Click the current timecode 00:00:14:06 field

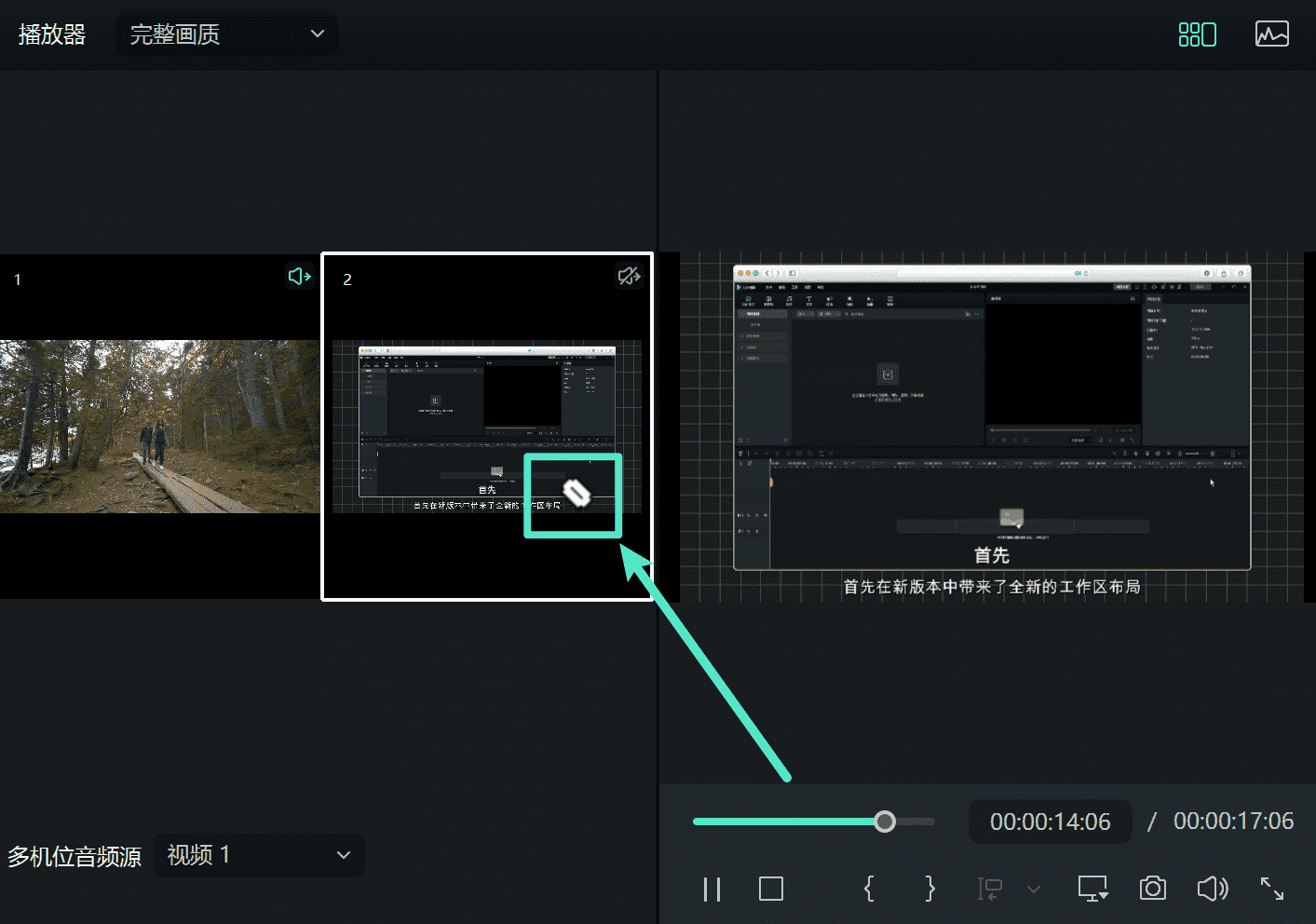pyautogui.click(x=1050, y=822)
